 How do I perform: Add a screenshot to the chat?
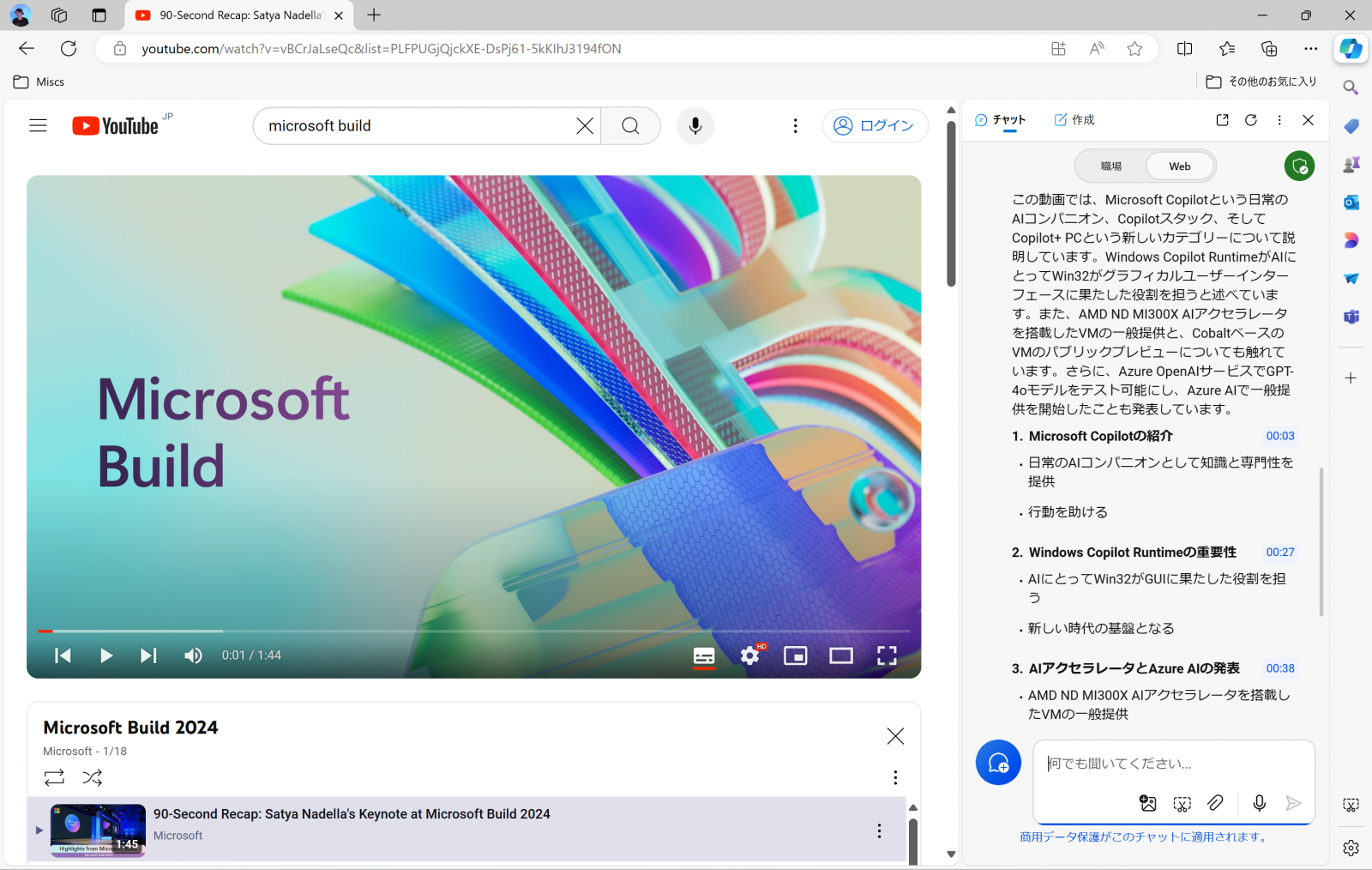point(1182,803)
